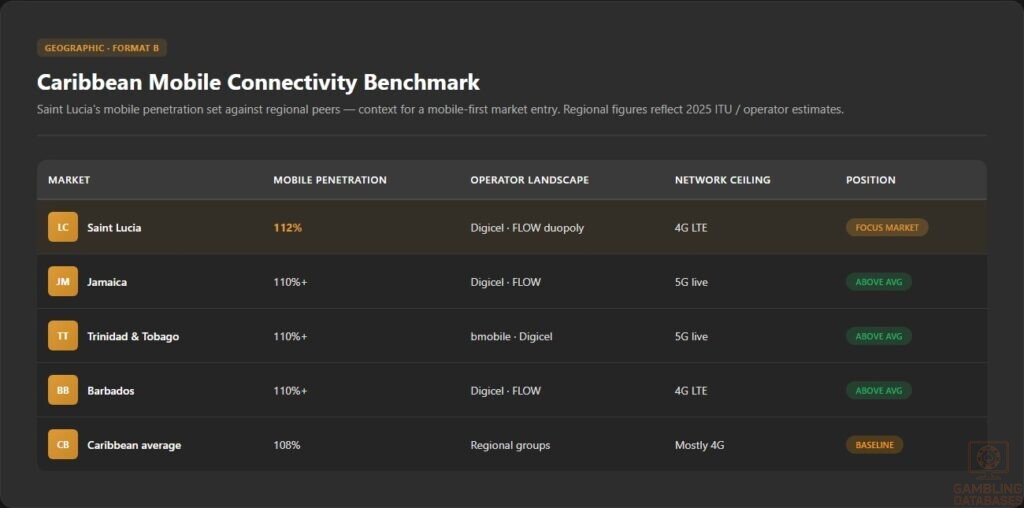Select the Trinidad & Tobago market name
Image resolution: width=1024 pixels, height=508 pixels.
[133, 336]
